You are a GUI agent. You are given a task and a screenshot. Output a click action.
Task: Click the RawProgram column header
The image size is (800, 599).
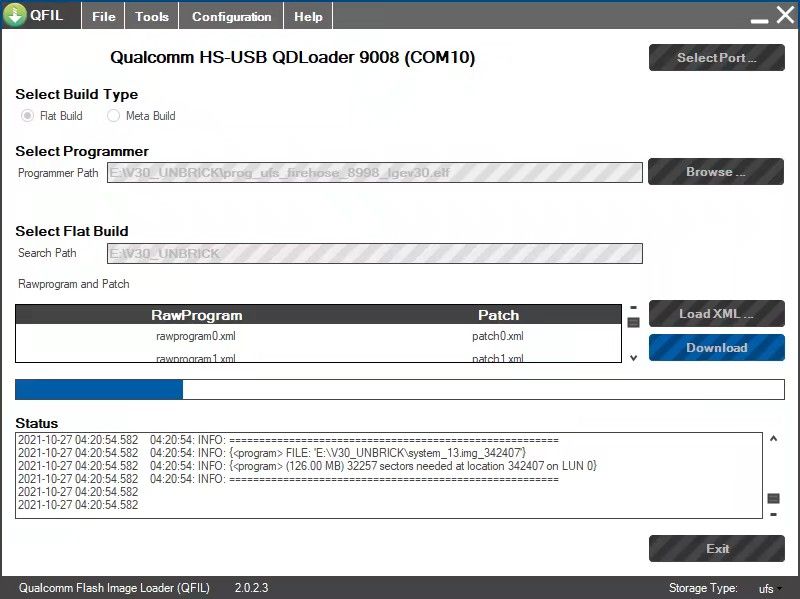(196, 315)
